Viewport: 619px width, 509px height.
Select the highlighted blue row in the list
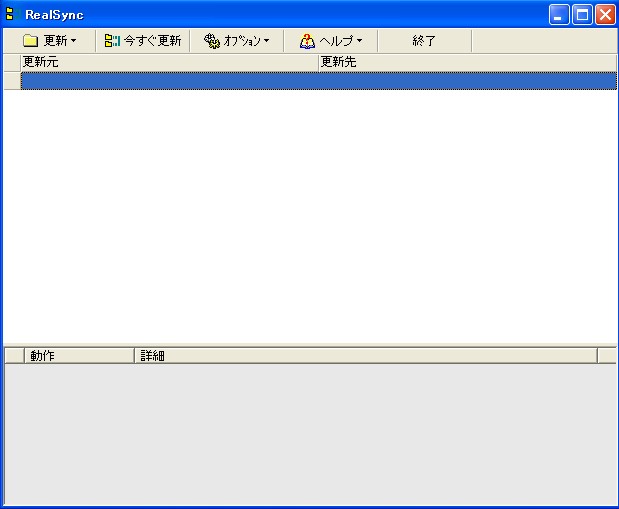(x=318, y=81)
